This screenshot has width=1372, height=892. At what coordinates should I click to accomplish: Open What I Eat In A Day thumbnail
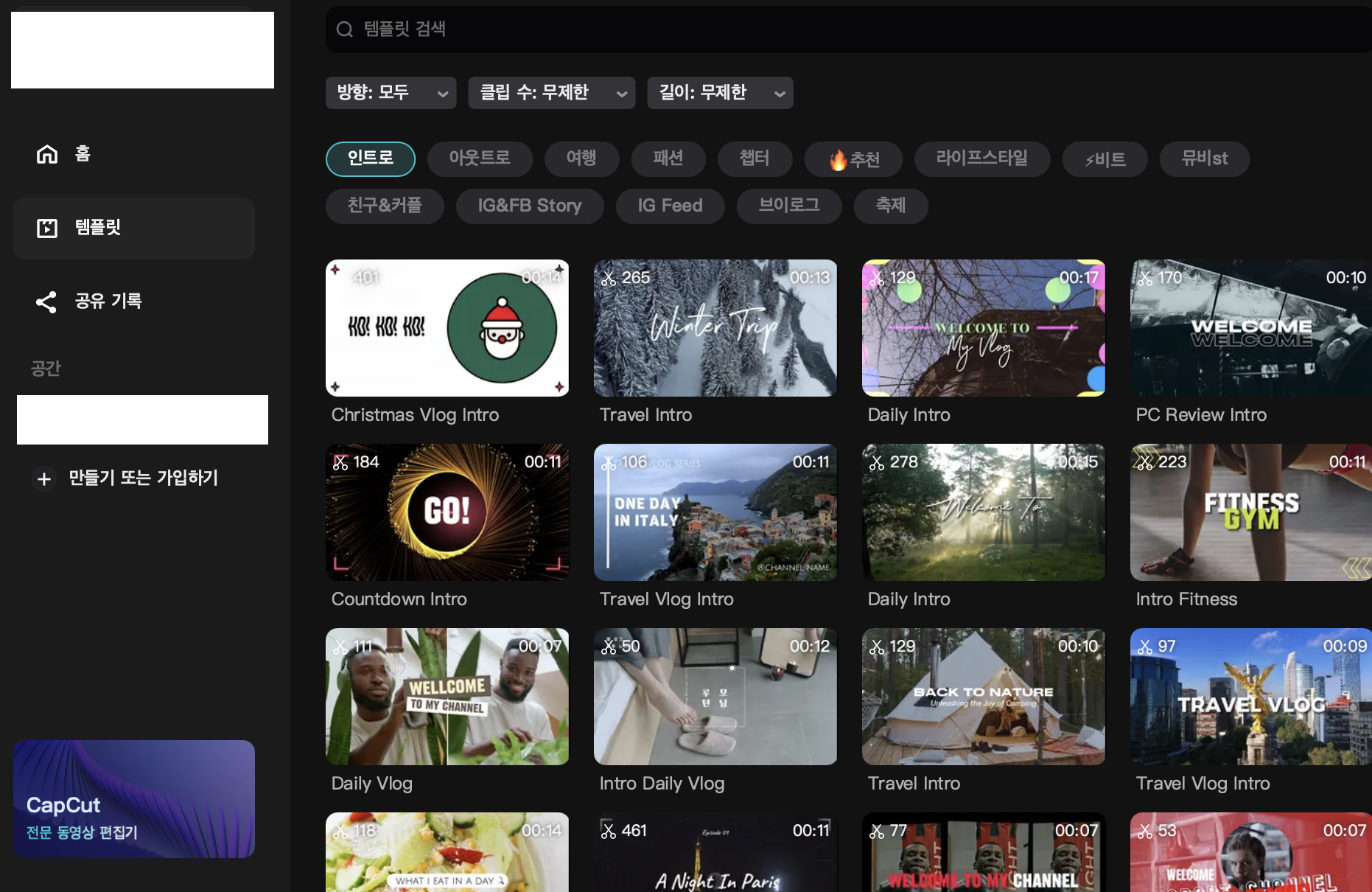point(447,852)
